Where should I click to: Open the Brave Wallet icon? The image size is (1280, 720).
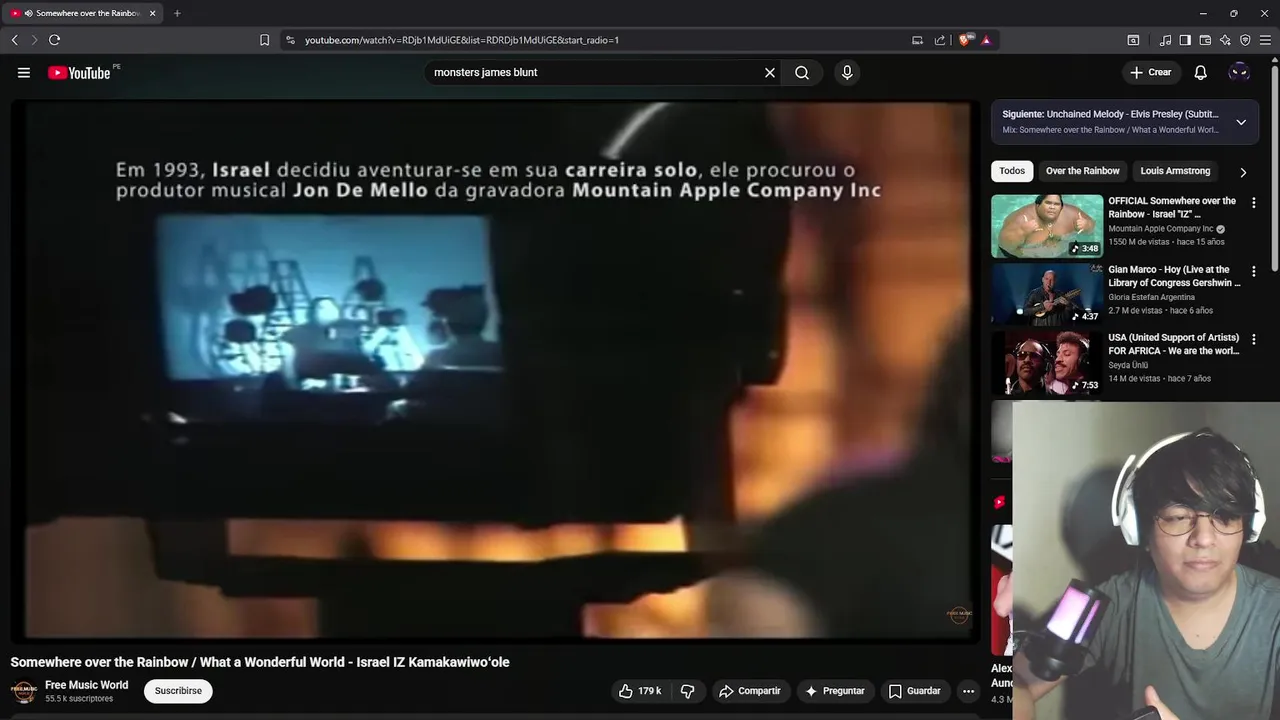[1205, 40]
